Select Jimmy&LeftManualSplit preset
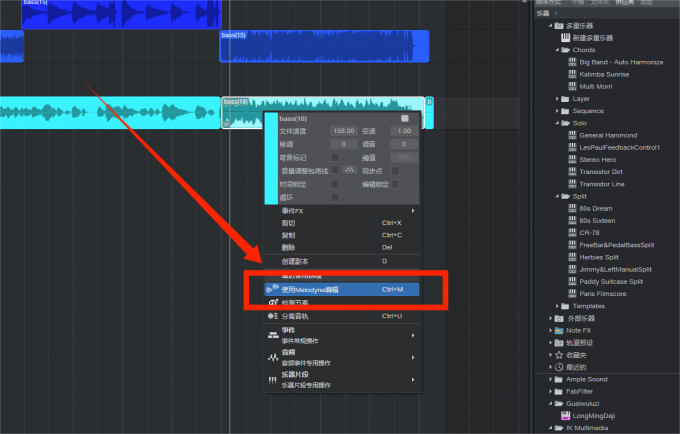This screenshot has width=680, height=434. (615, 269)
